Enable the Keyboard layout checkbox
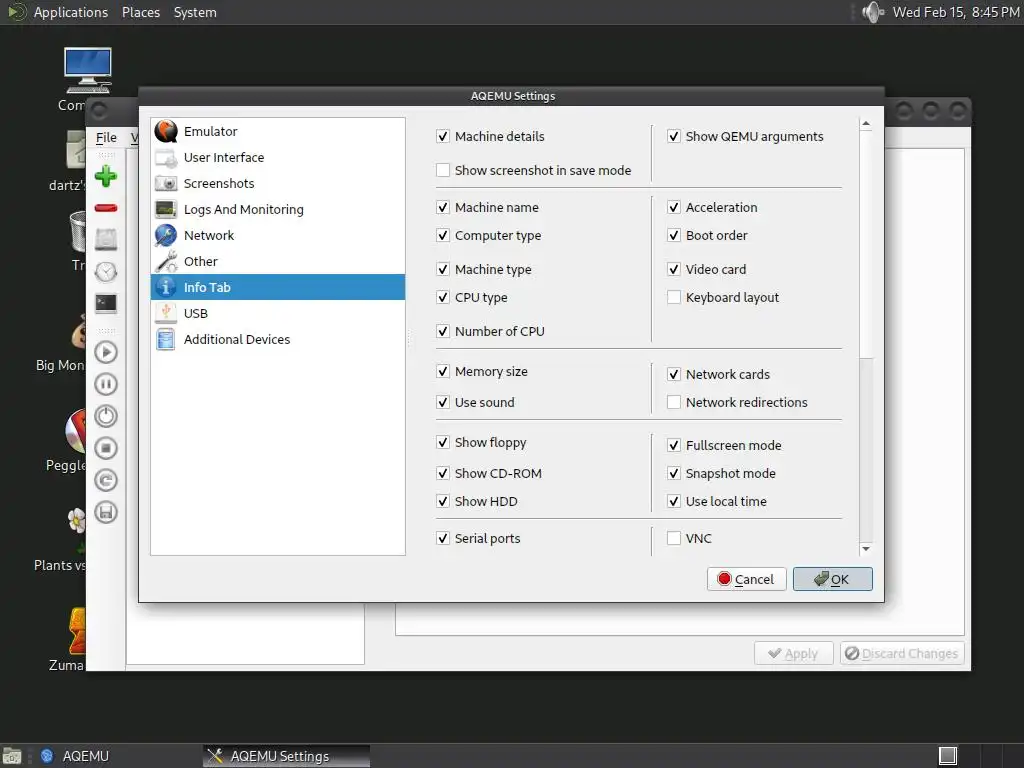The image size is (1024, 768). (674, 298)
